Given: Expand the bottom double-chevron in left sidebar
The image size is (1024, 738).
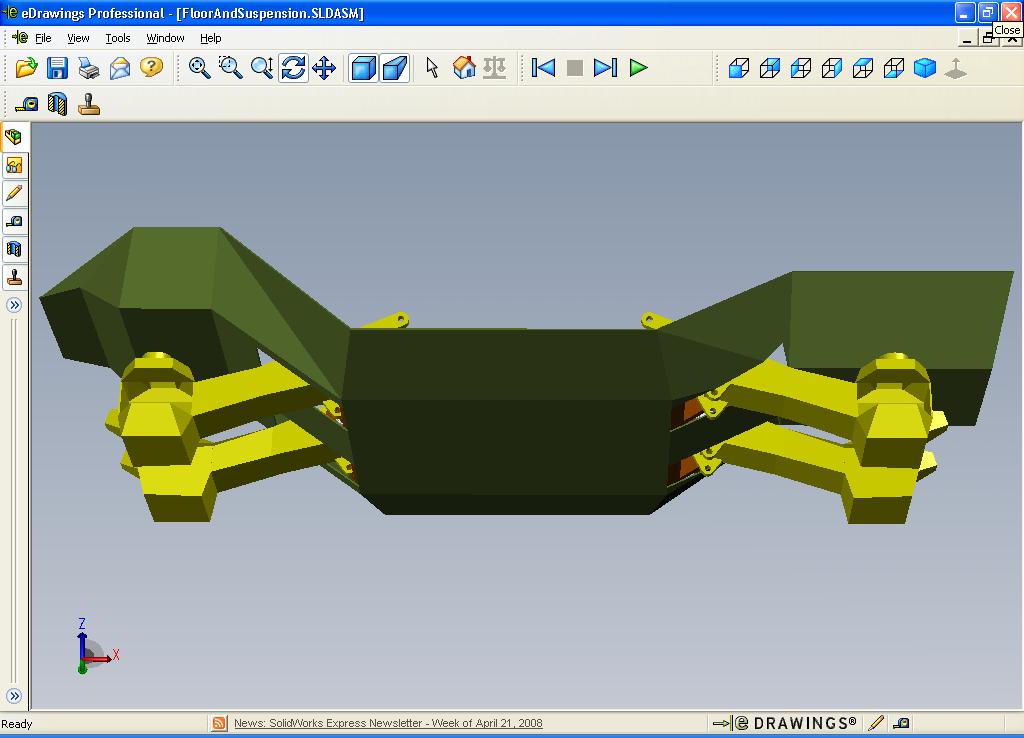Looking at the screenshot, I should click(x=14, y=696).
